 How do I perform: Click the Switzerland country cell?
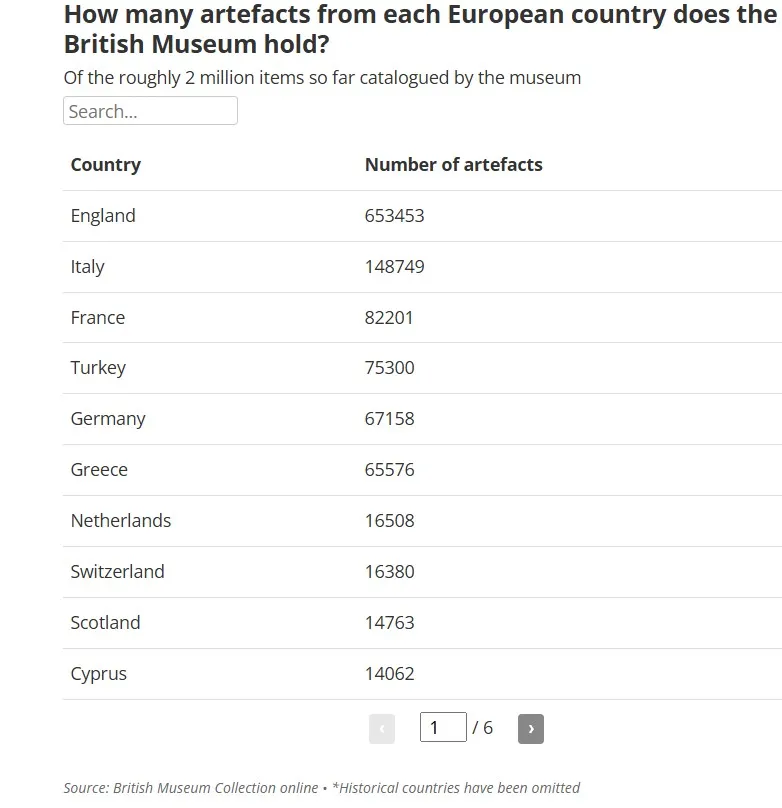tap(117, 571)
